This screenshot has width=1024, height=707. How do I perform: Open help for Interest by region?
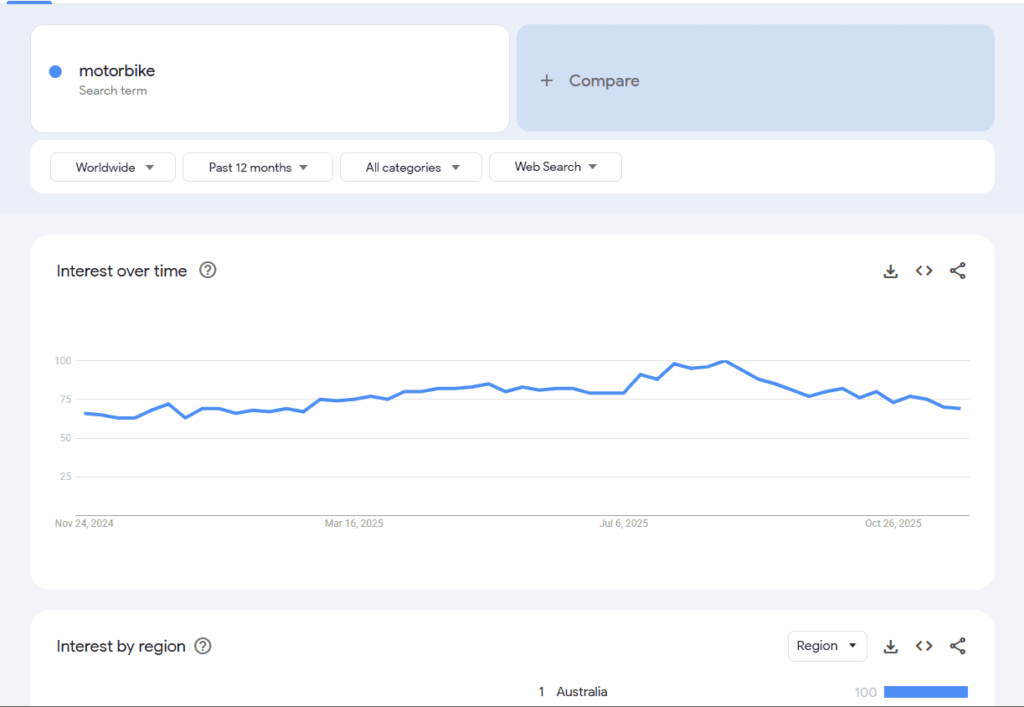[203, 646]
